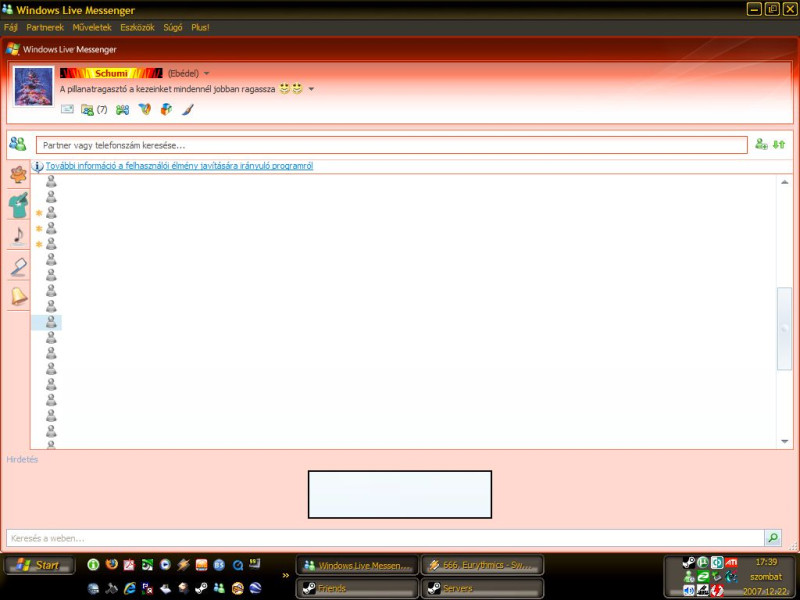Launch Winamp lightning icon in quick launch

183,564
